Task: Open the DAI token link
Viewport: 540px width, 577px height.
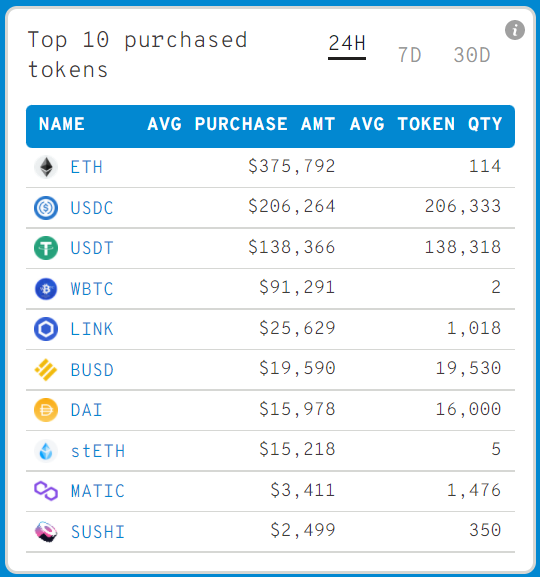Action: click(87, 410)
